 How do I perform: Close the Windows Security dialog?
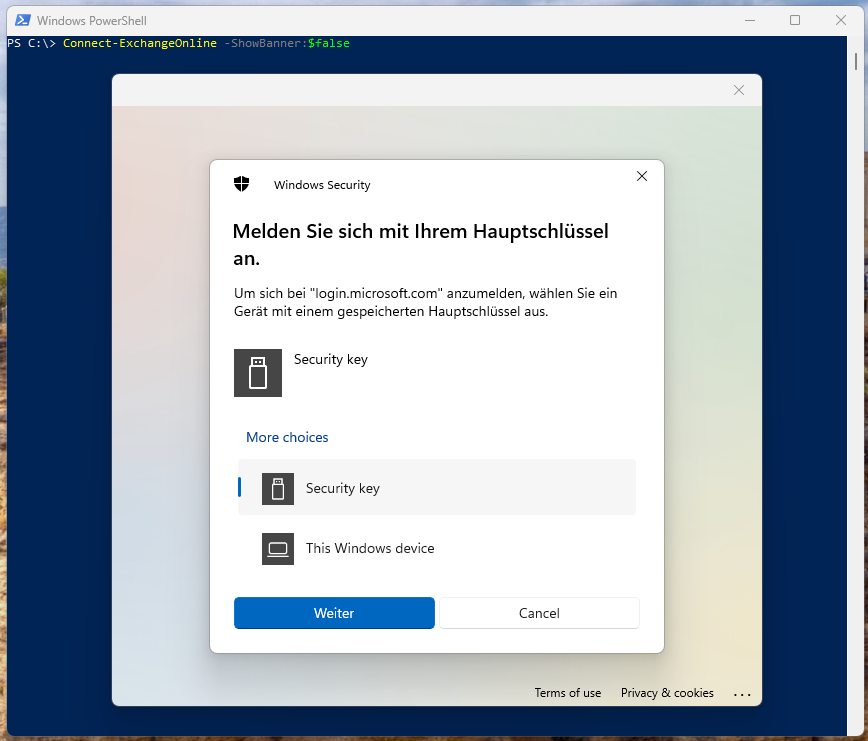(x=642, y=176)
